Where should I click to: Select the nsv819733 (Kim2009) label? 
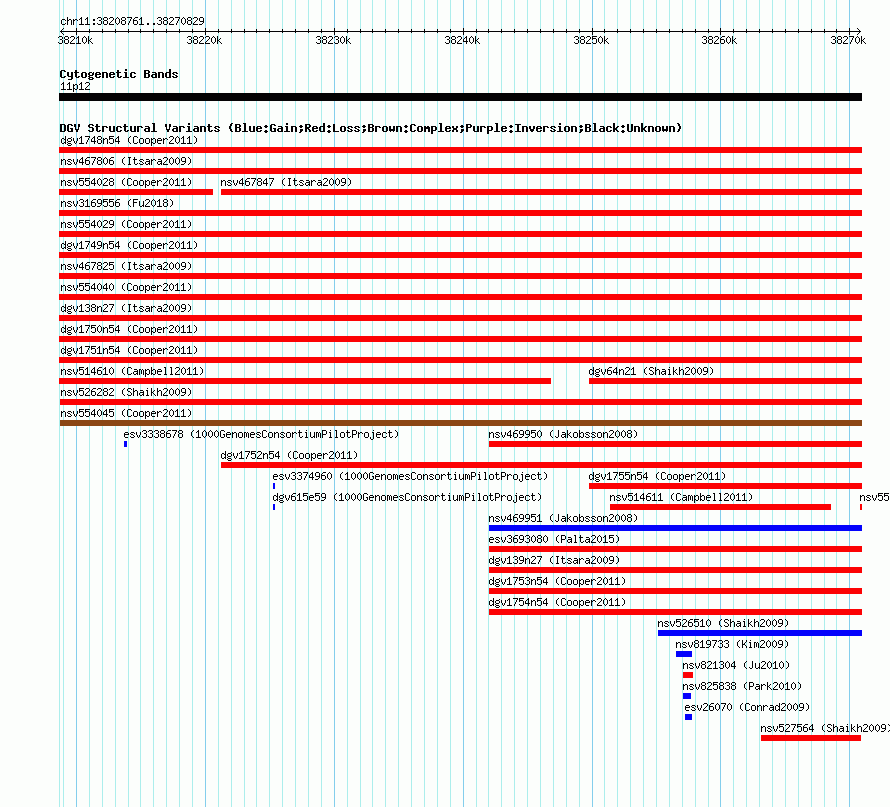732,644
